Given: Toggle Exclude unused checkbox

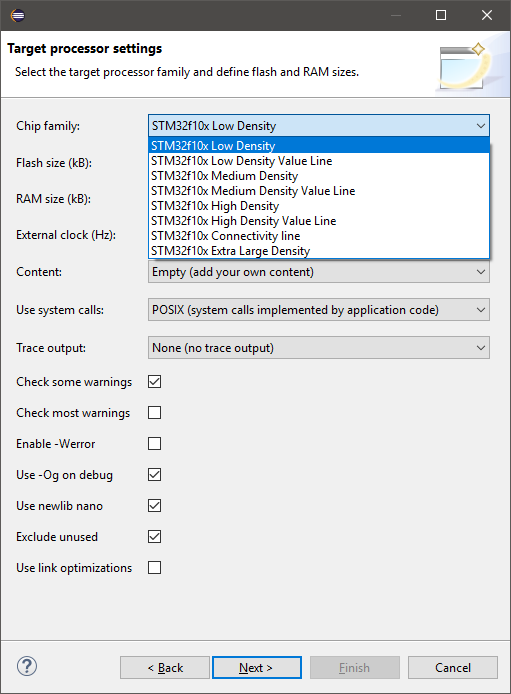Looking at the screenshot, I should coord(154,536).
